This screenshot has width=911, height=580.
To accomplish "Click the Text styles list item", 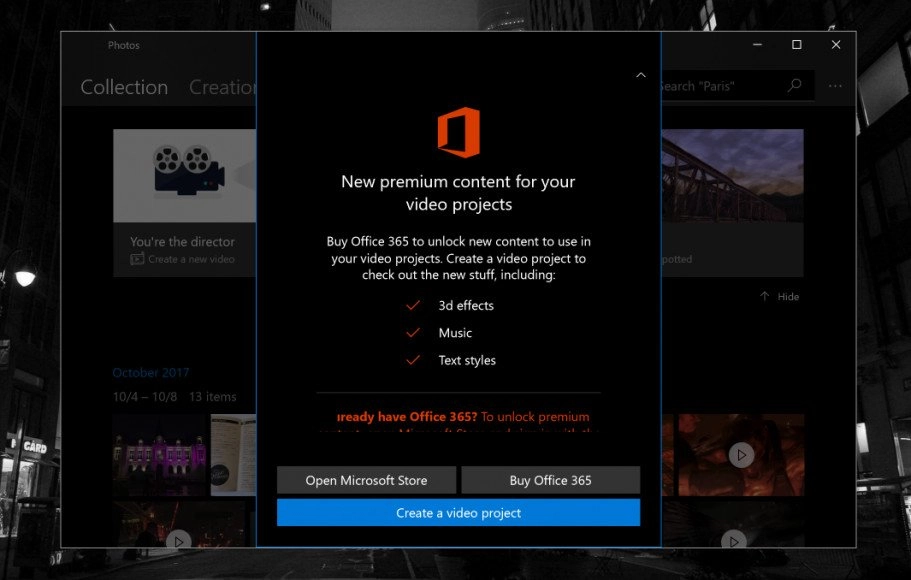I will coord(451,360).
